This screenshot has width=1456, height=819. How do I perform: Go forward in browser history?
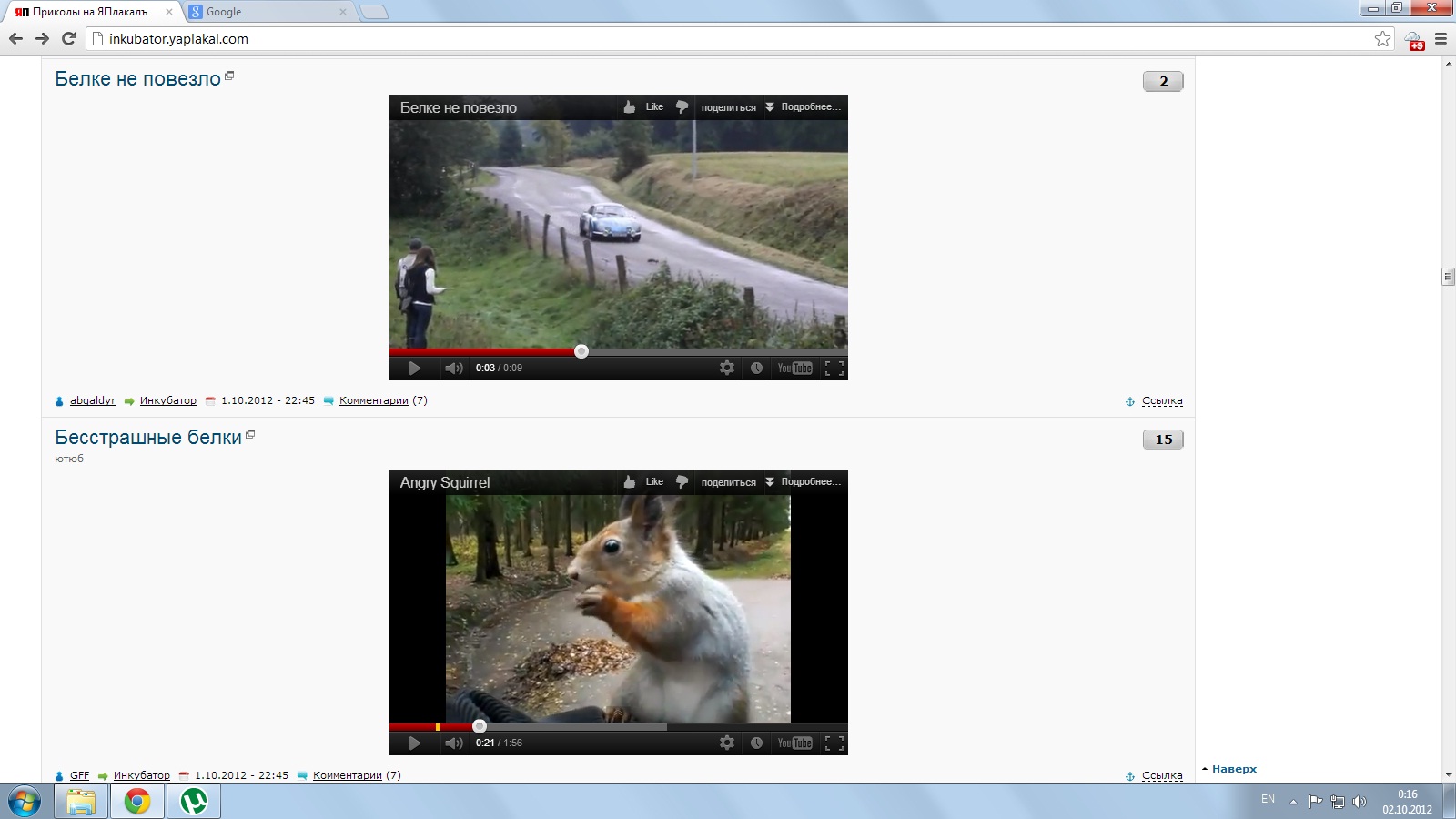[x=42, y=38]
